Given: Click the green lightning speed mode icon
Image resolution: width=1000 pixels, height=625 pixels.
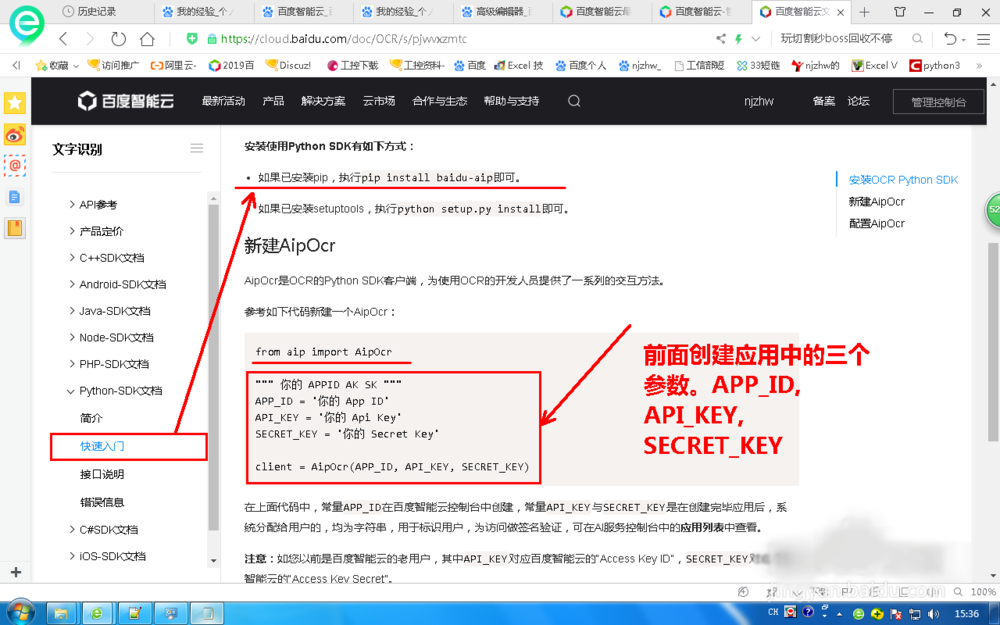Looking at the screenshot, I should pos(739,39).
